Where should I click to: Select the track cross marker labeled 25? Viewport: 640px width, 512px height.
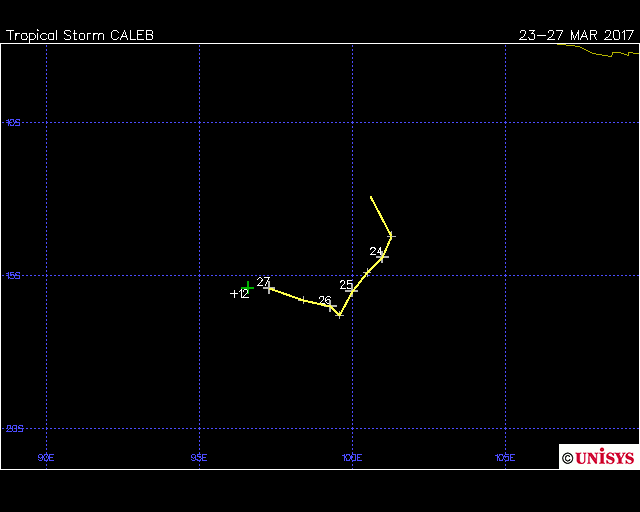tap(352, 291)
